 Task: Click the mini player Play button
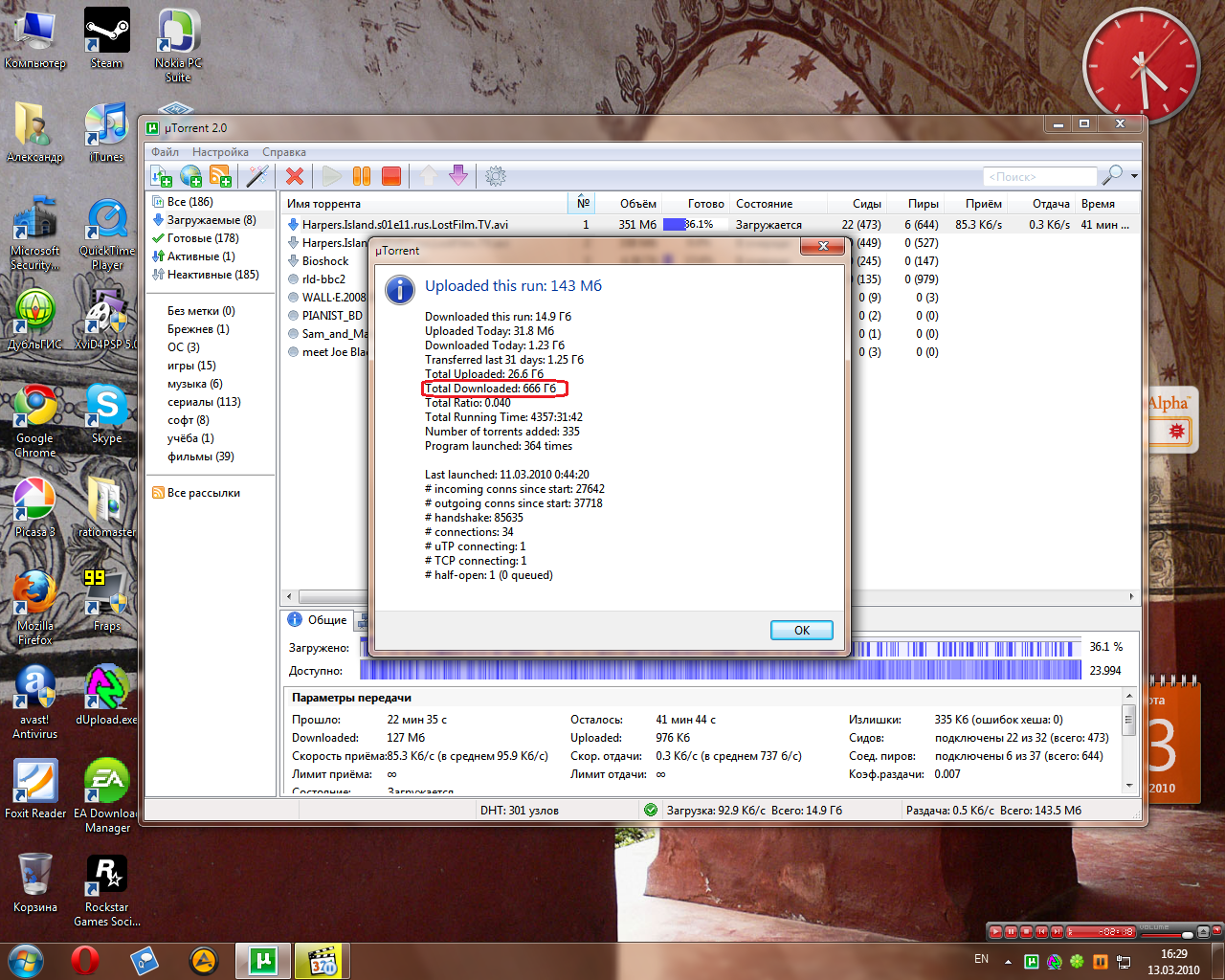click(x=995, y=932)
